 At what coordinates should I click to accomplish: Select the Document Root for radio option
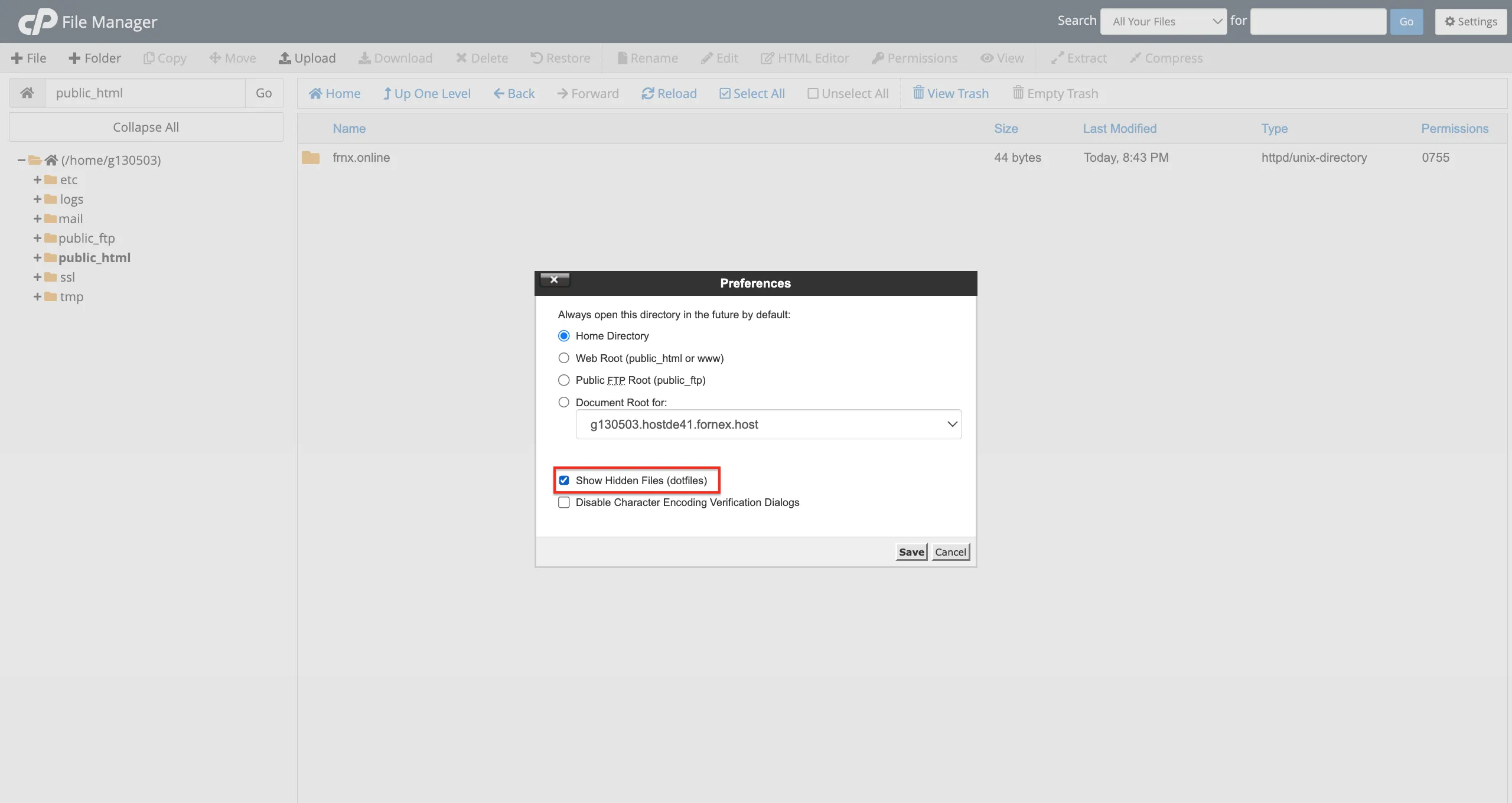tap(564, 402)
